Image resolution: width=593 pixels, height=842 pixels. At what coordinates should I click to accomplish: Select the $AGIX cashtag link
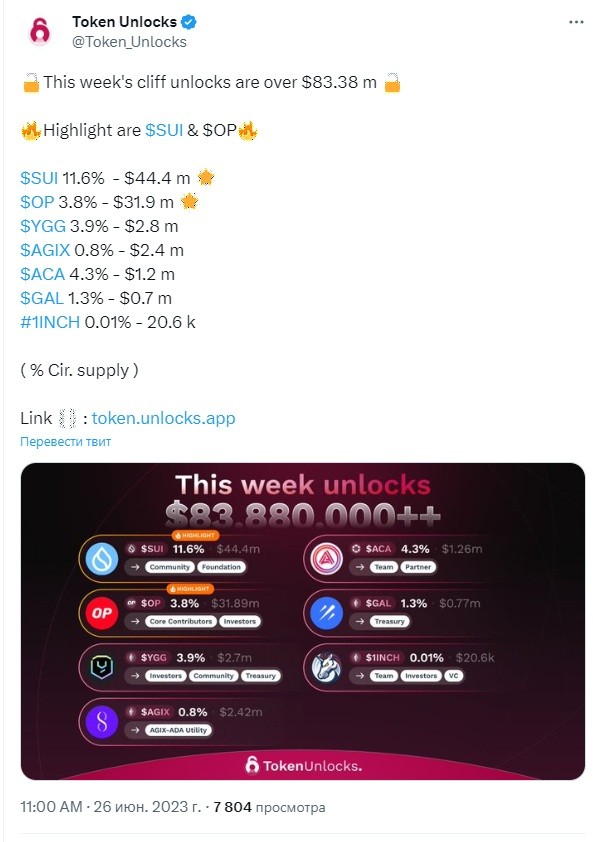pos(45,250)
